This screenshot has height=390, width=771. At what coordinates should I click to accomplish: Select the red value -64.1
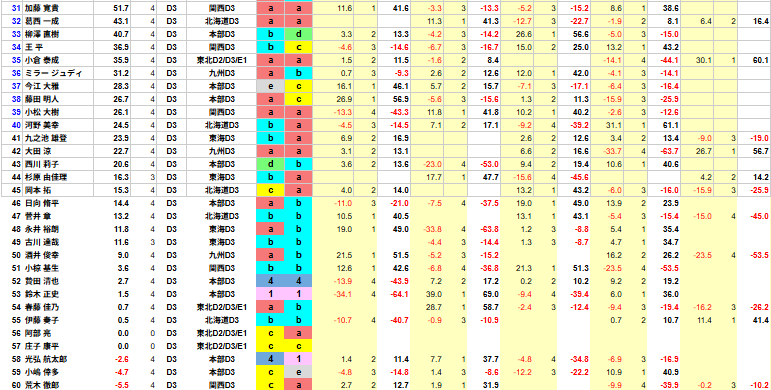point(400,294)
